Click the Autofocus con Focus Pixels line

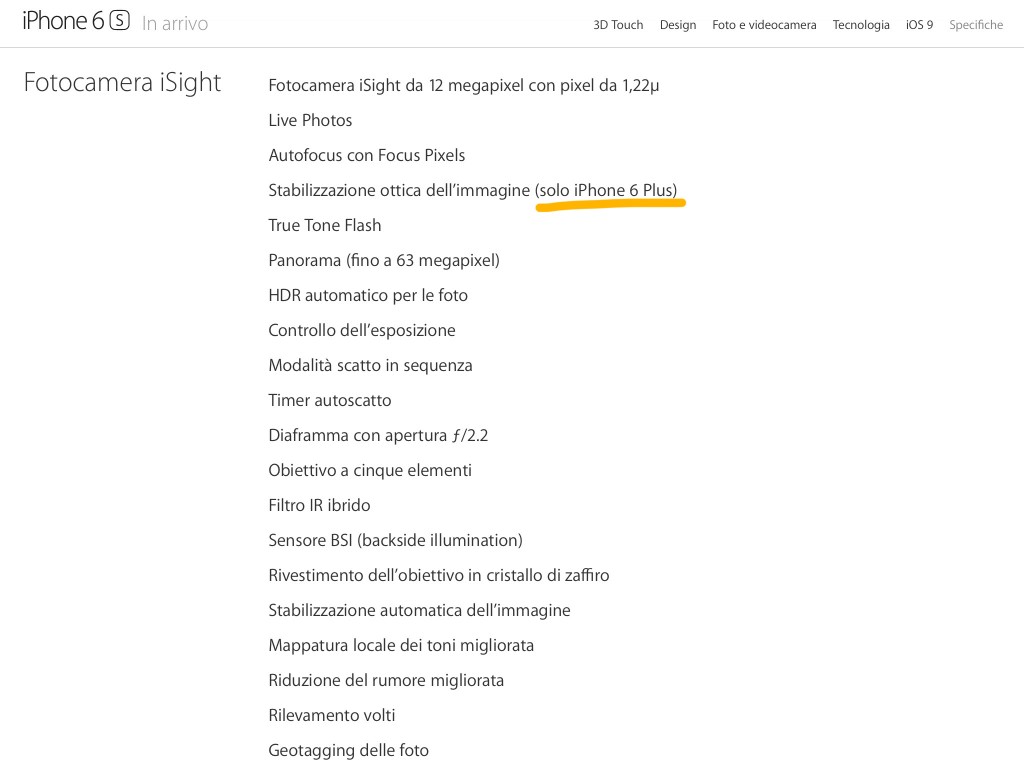tap(366, 156)
